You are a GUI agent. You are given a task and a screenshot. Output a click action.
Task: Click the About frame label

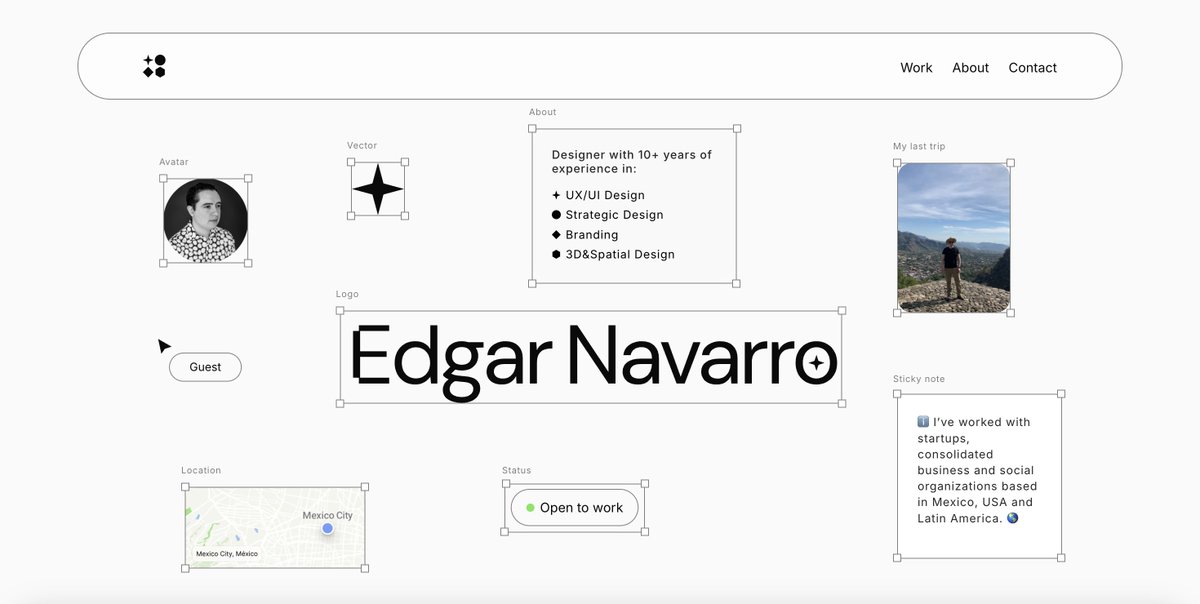point(543,112)
